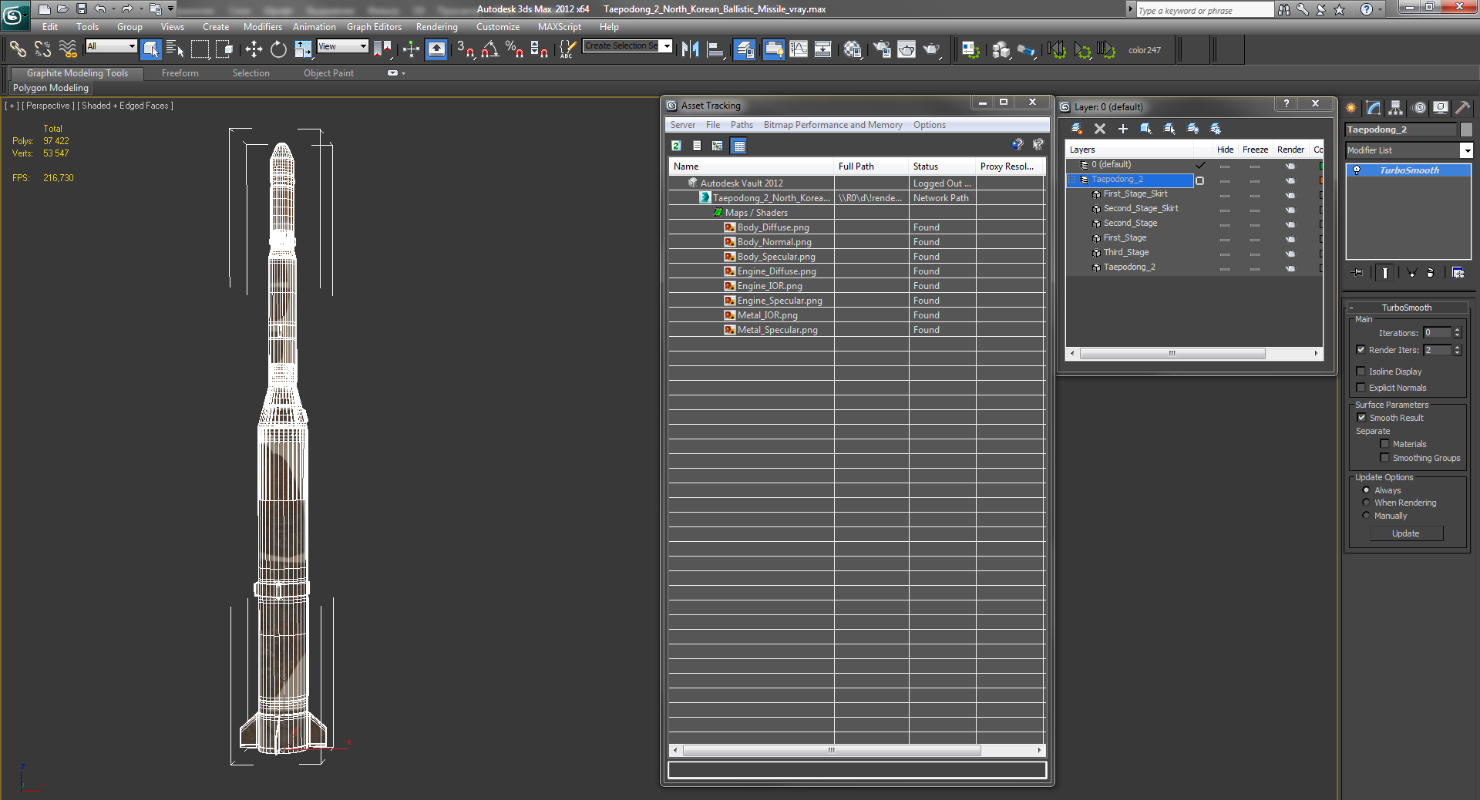Toggle TurboSmooth modifier lightbulb visibility
This screenshot has height=800, width=1480.
(x=1357, y=170)
